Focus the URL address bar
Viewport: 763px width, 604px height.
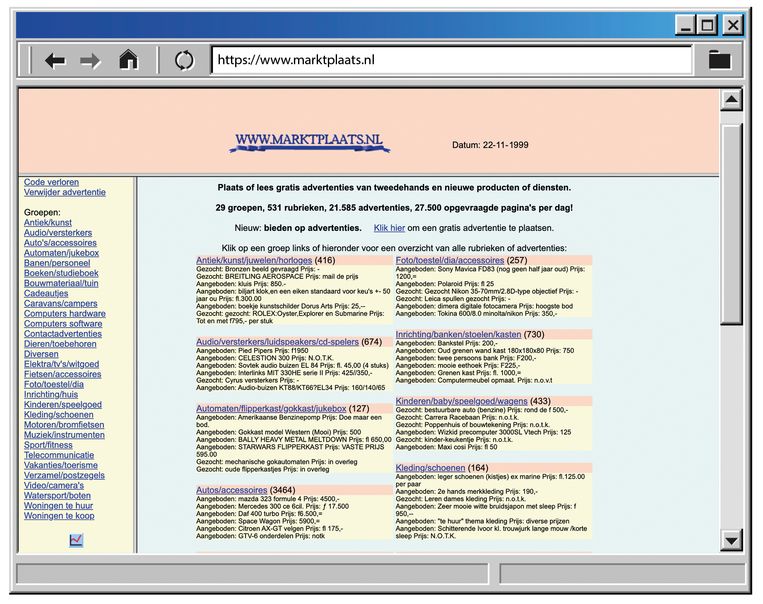click(450, 60)
